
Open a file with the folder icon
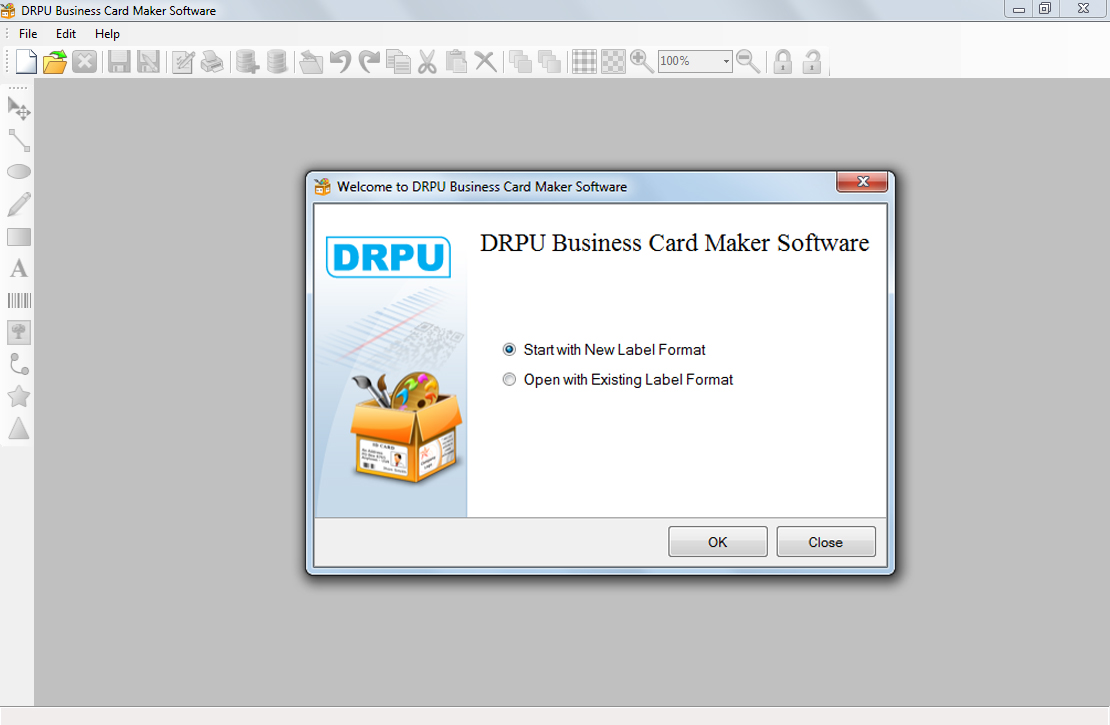click(x=55, y=62)
